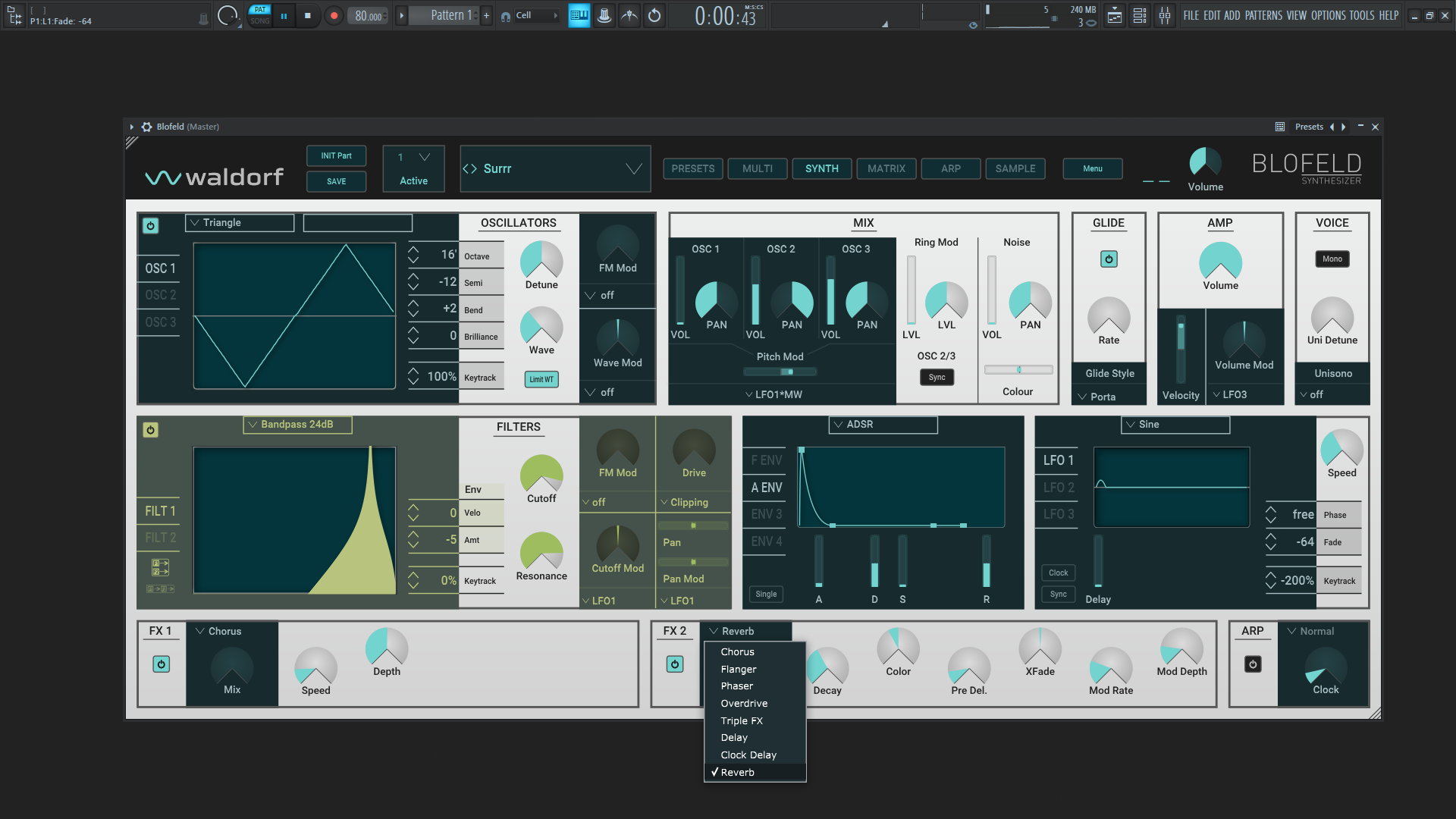Screen dimensions: 1456x819
Task: Toggle the FX 1 power button
Action: point(162,664)
